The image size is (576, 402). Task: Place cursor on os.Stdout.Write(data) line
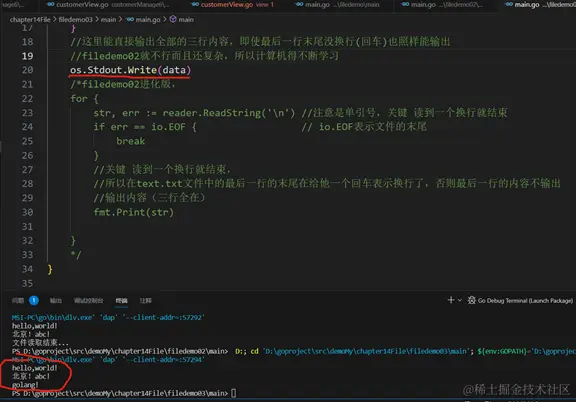(x=130, y=70)
